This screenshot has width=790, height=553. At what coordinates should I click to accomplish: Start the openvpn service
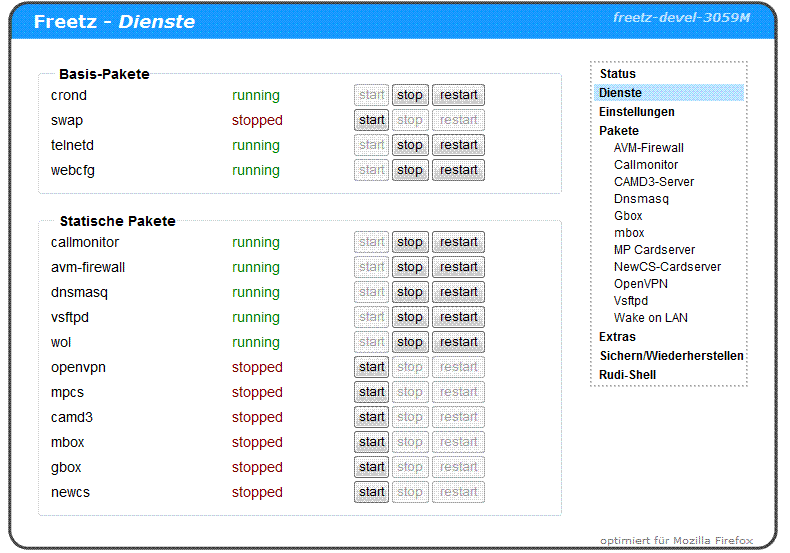click(372, 368)
